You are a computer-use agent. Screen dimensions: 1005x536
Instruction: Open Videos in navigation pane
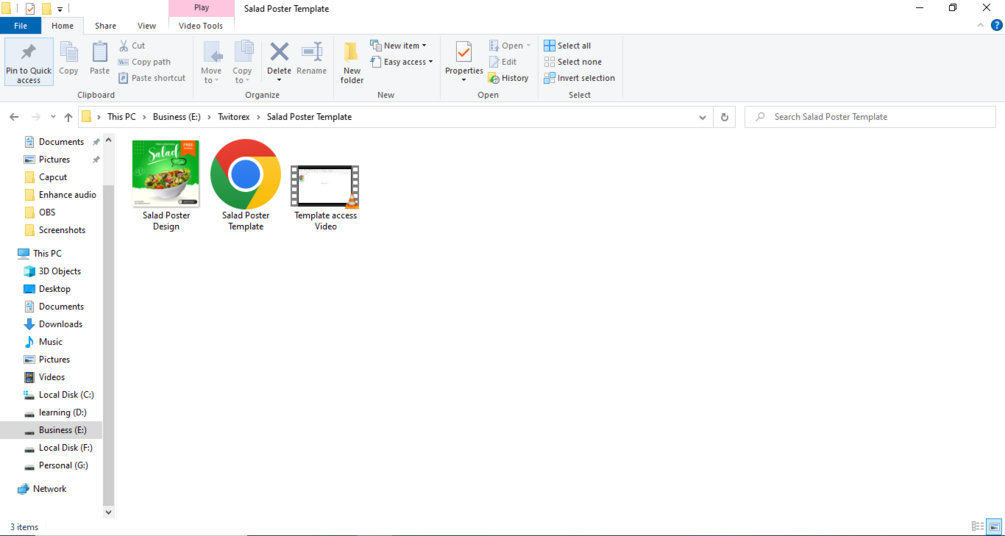(51, 377)
